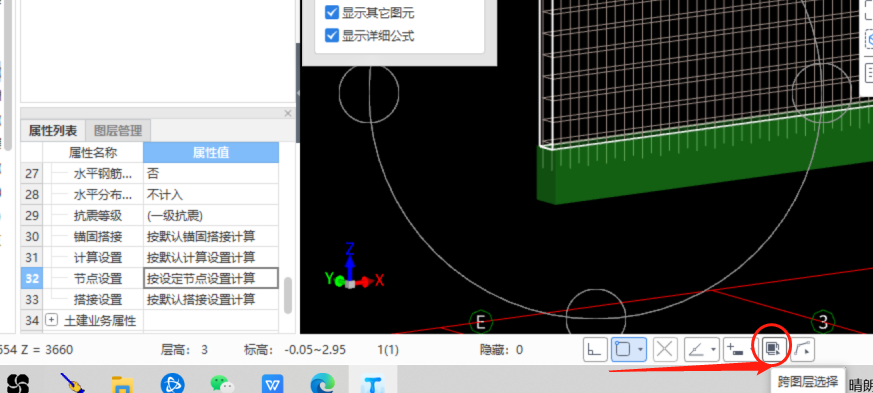Click the 标高: -0.05~2.95 status entry

coord(295,350)
